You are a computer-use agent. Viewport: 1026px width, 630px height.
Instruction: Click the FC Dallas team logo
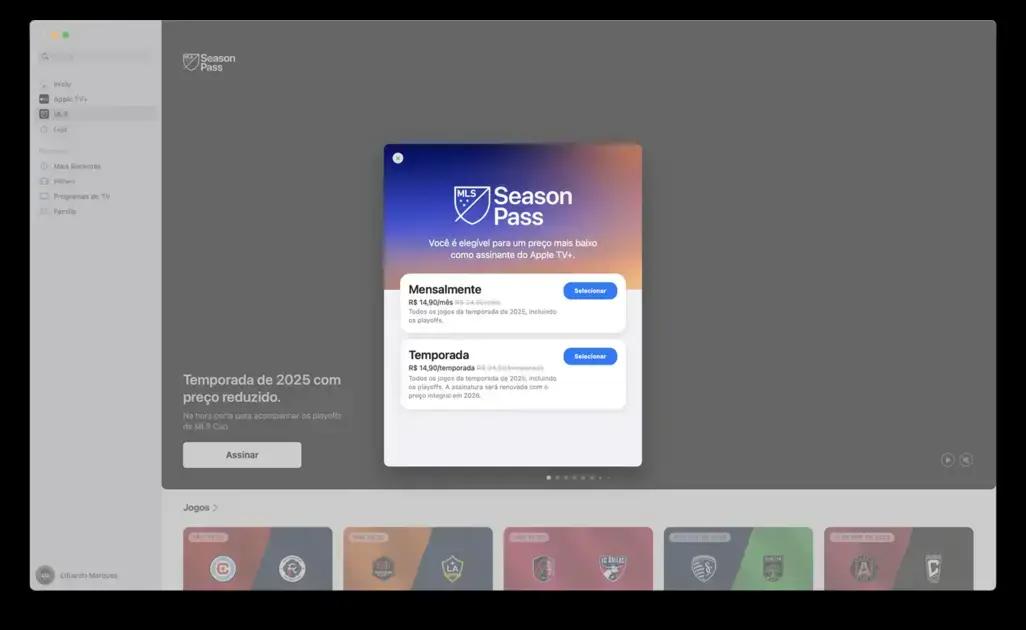pos(612,569)
